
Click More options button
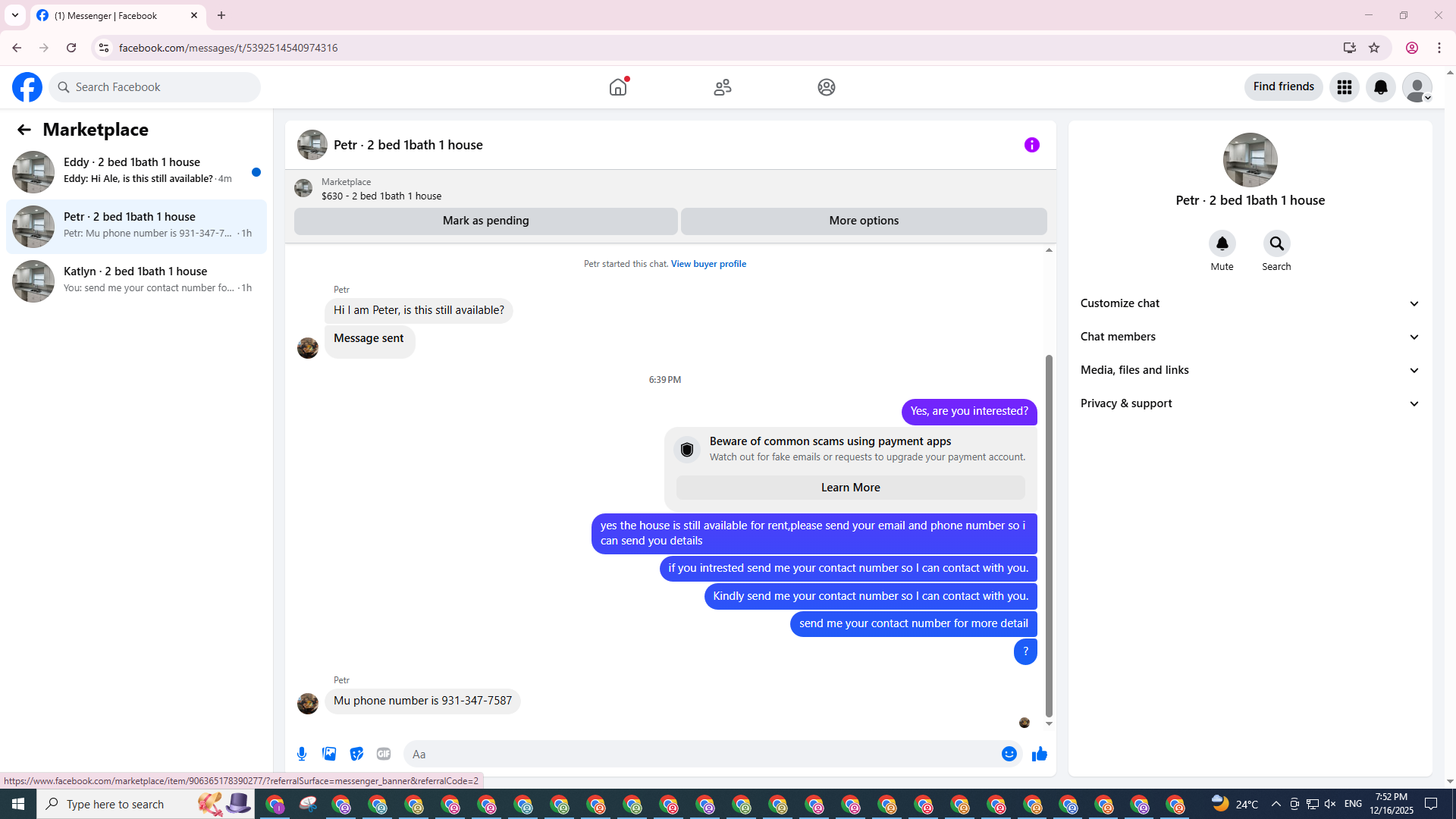(x=864, y=221)
